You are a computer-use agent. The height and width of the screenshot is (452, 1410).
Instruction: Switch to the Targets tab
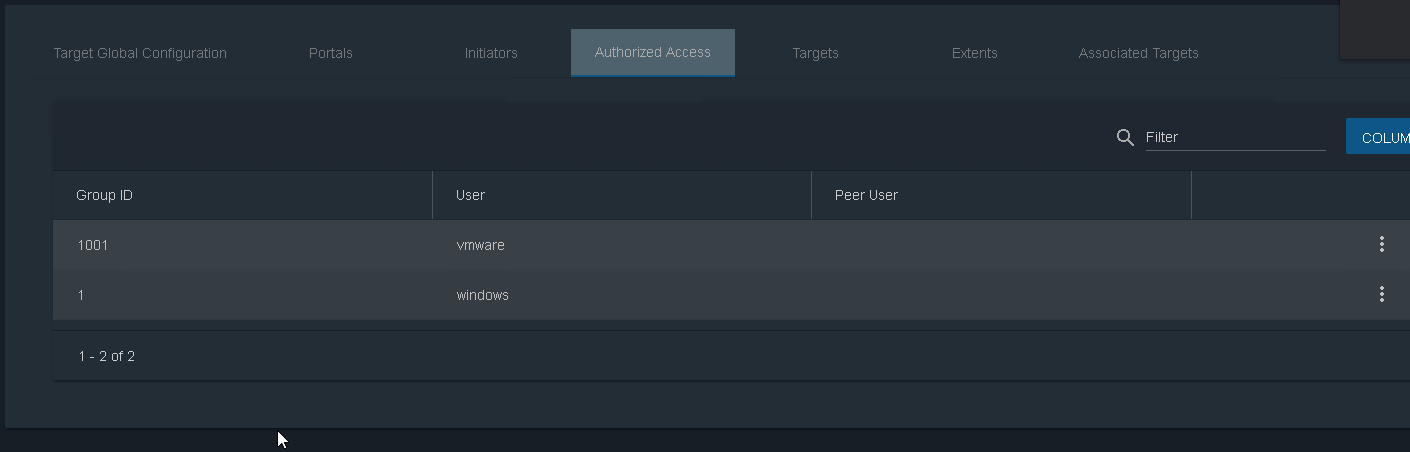point(815,53)
